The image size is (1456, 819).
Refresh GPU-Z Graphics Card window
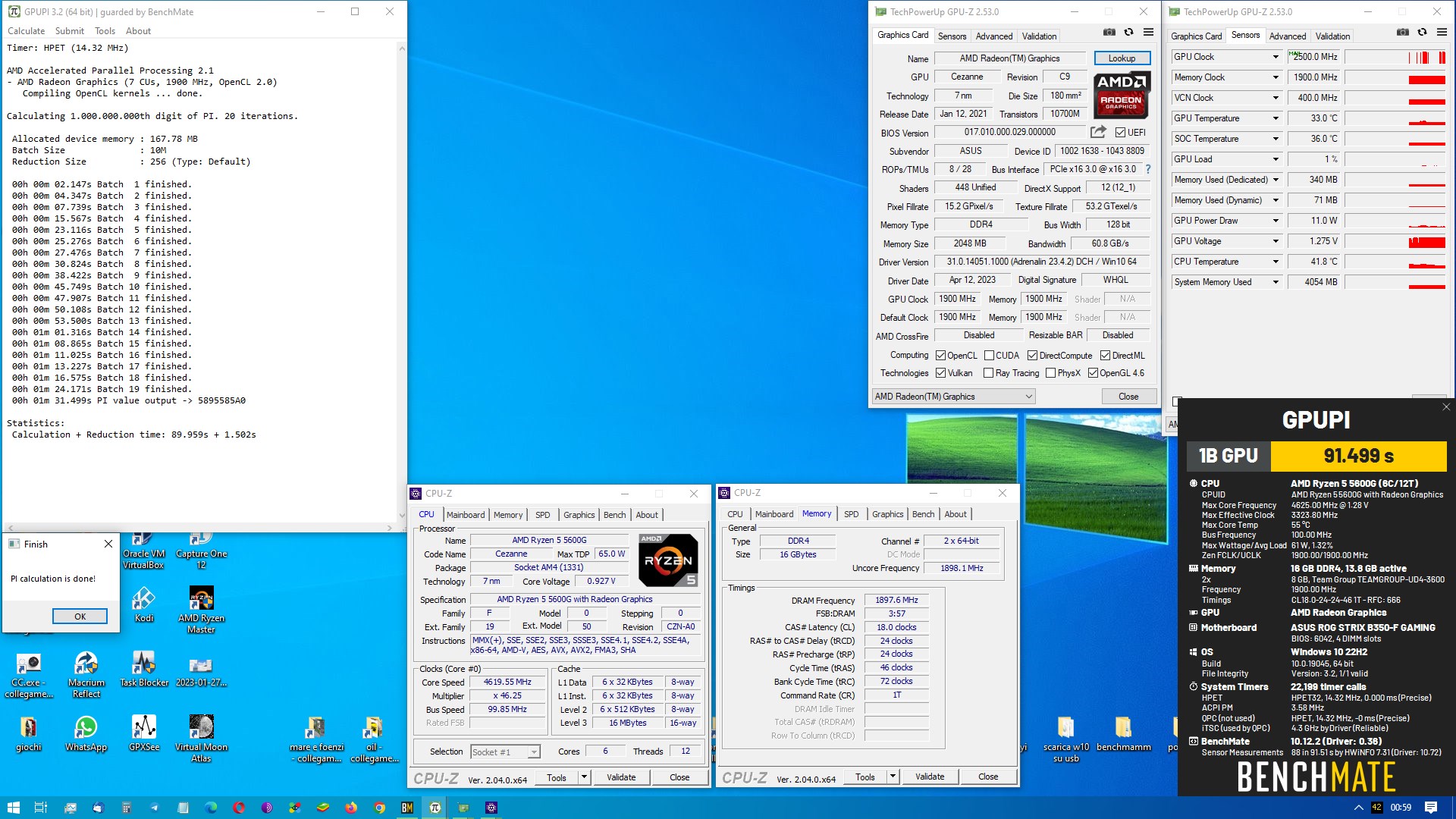1128,32
